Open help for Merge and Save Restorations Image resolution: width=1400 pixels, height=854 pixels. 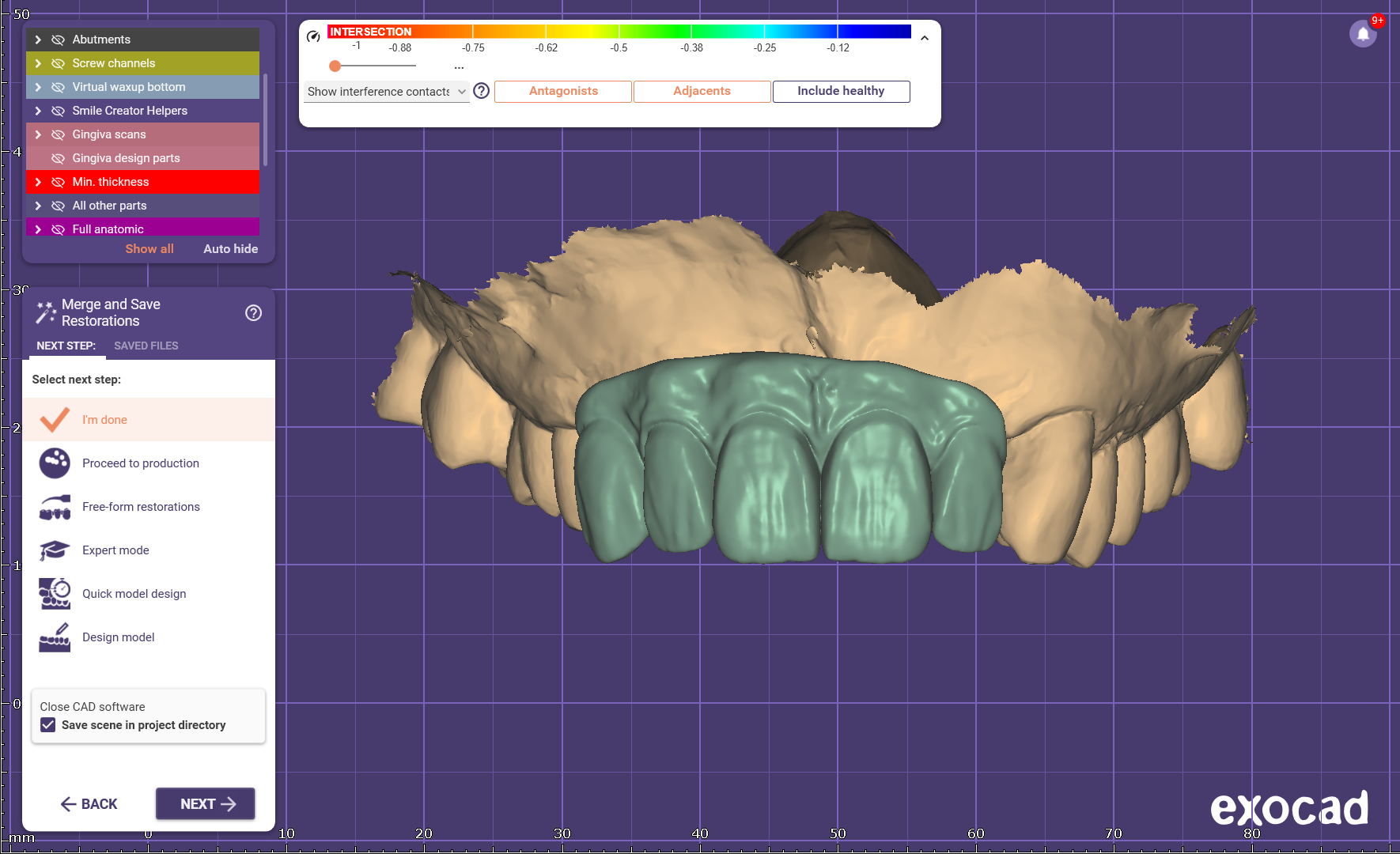coord(253,313)
